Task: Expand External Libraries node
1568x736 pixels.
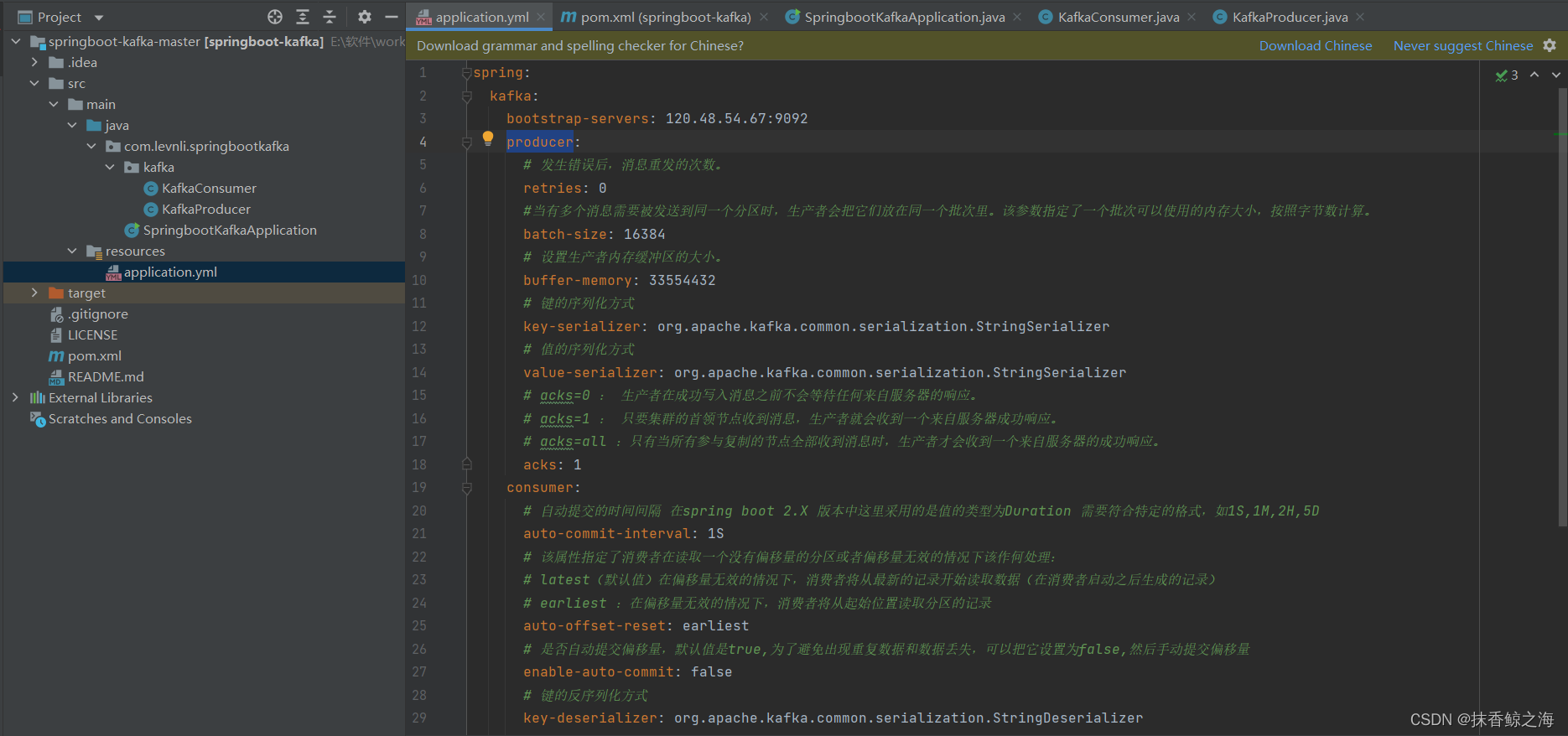Action: pos(16,397)
